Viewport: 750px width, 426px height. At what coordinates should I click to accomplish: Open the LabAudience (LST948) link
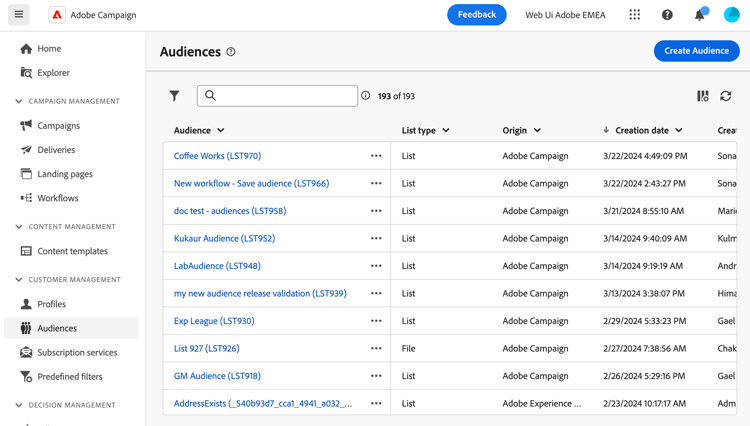pos(217,266)
